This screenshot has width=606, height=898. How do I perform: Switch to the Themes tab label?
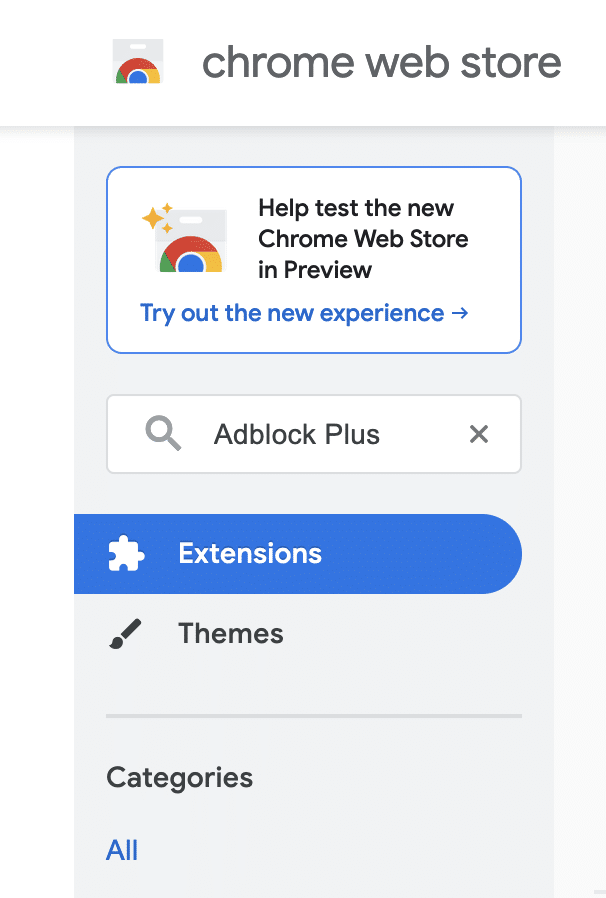231,634
